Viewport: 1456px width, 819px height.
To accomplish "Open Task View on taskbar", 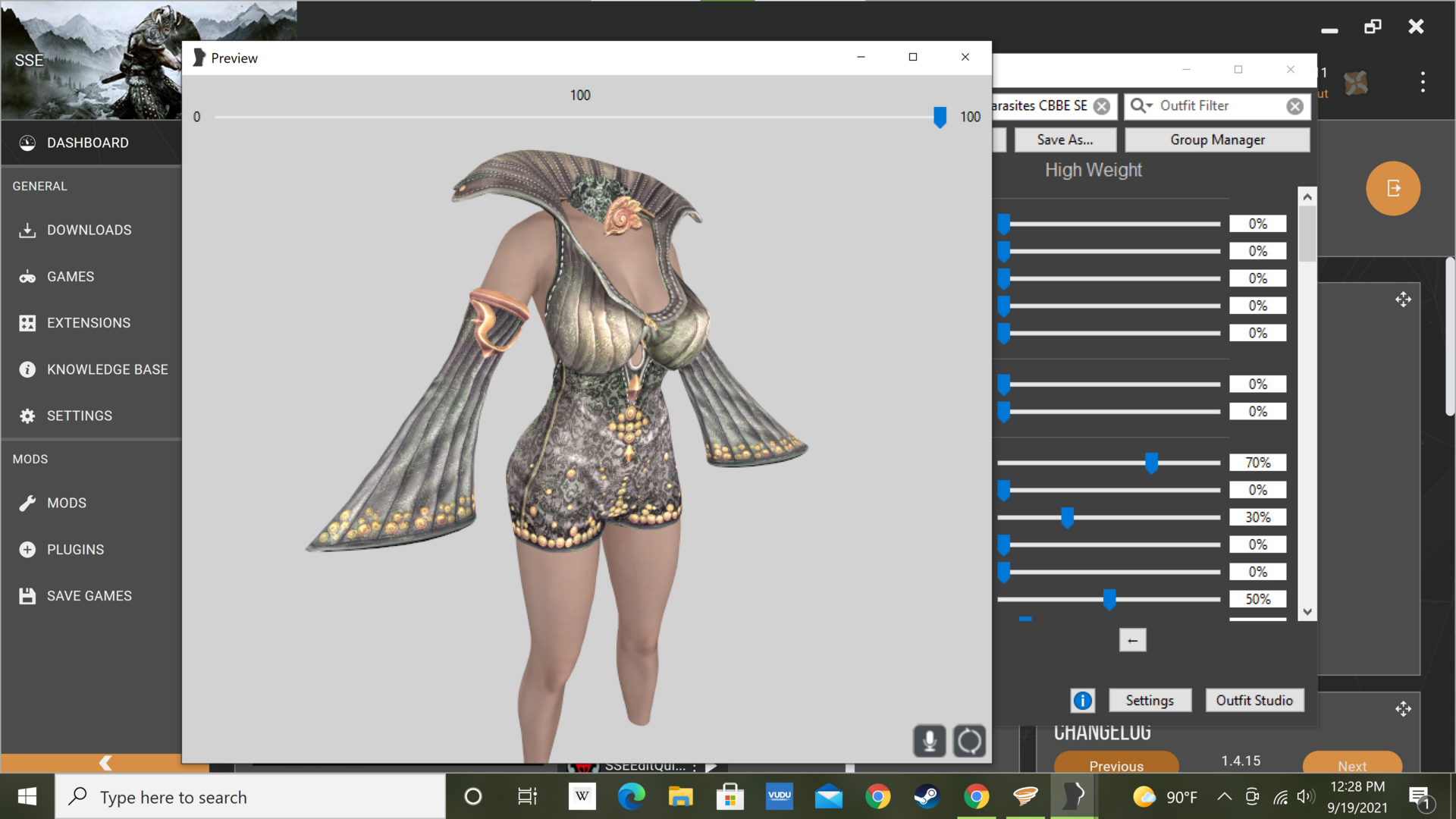I will coord(527,797).
